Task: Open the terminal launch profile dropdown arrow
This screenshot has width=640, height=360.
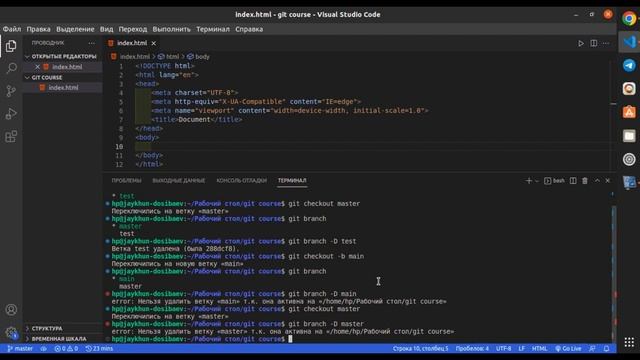Action: click(x=537, y=181)
